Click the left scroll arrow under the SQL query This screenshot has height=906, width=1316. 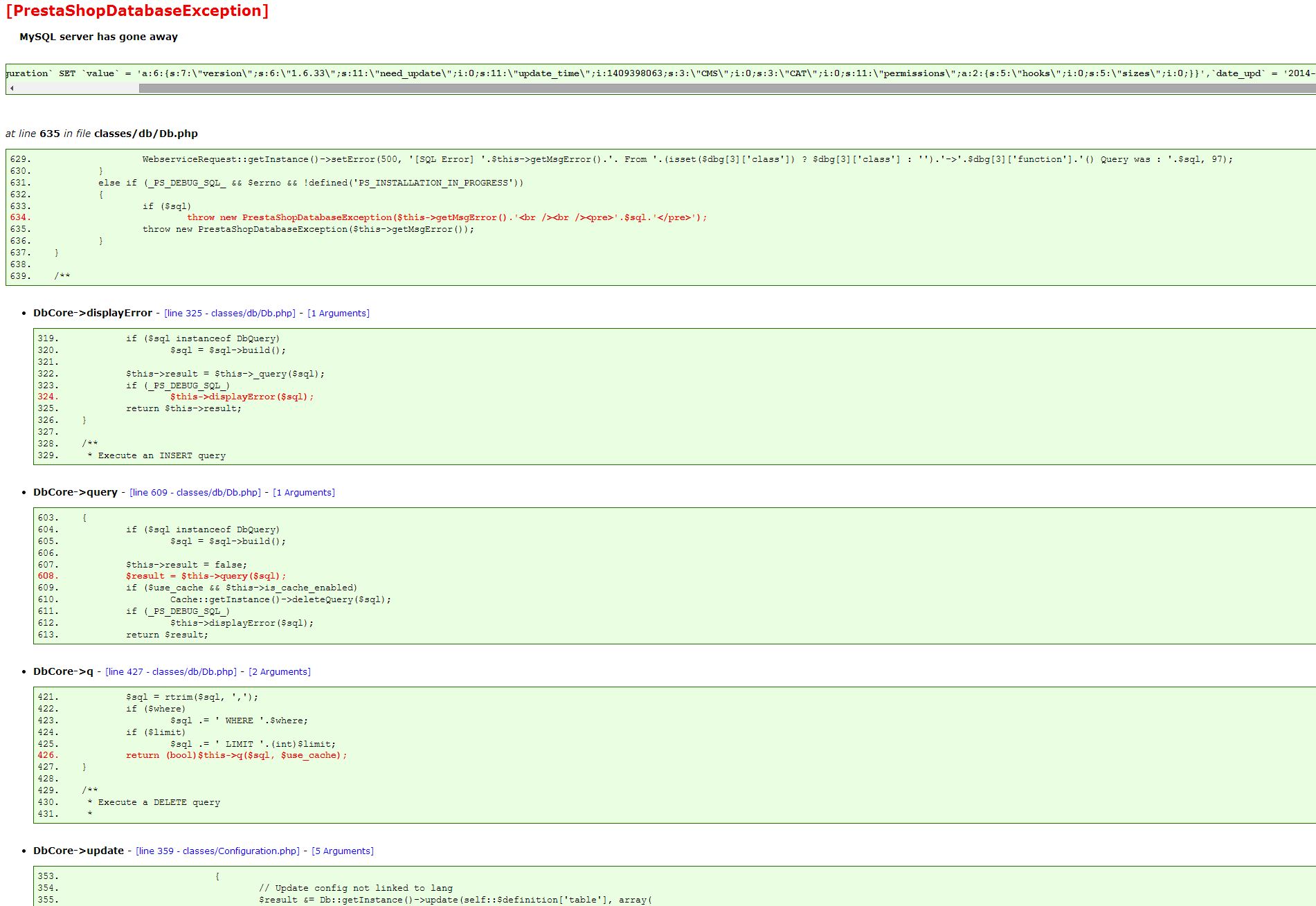pos(12,88)
